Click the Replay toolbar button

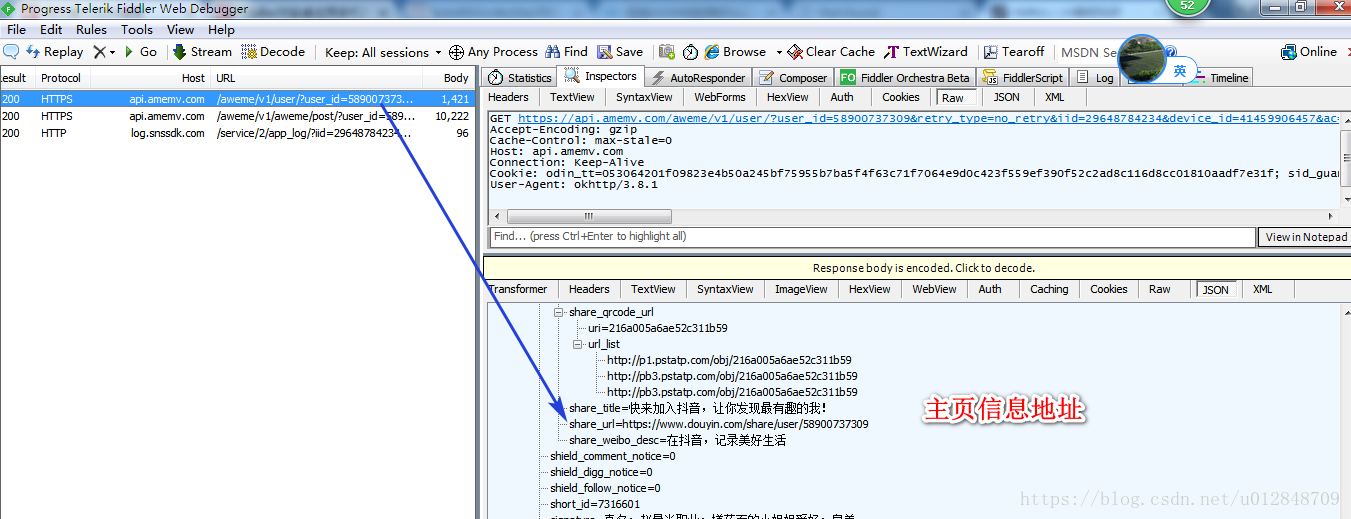tap(55, 52)
